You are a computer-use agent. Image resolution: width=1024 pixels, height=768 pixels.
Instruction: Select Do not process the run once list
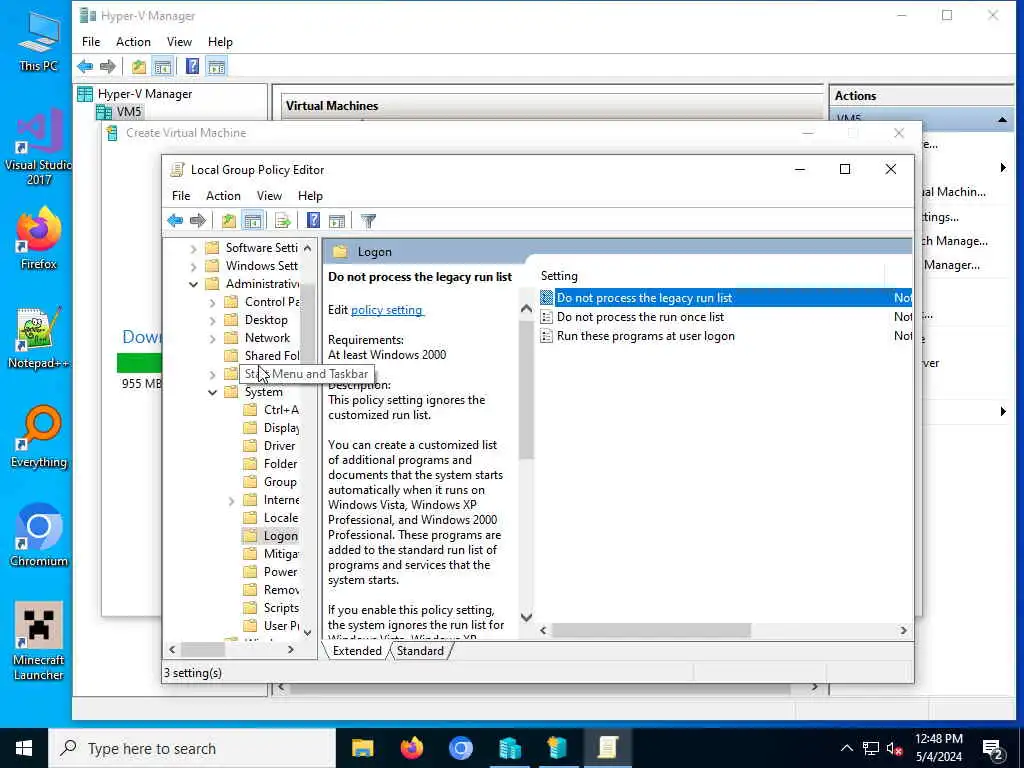pos(640,317)
